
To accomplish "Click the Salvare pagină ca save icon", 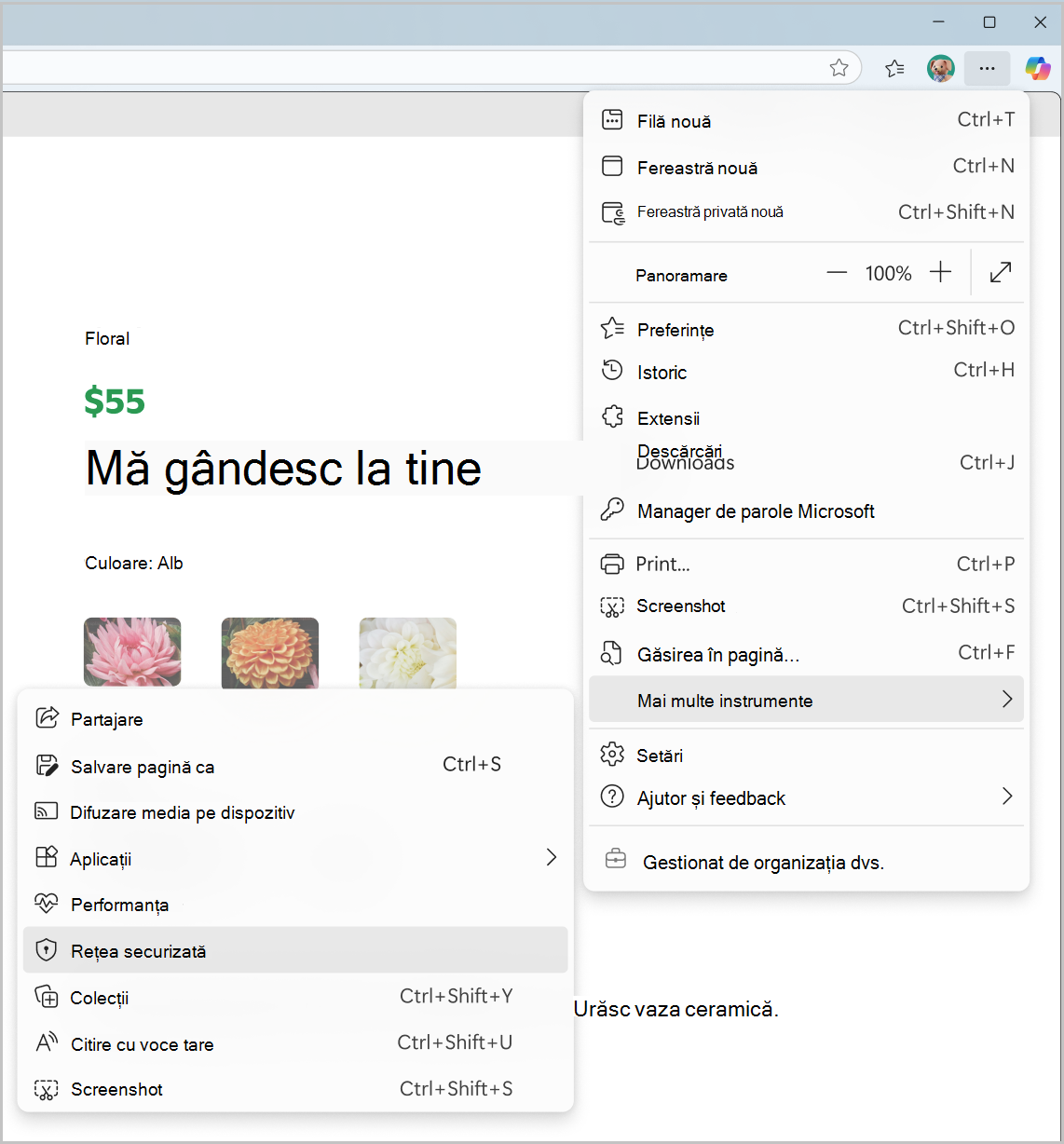I will point(47,765).
